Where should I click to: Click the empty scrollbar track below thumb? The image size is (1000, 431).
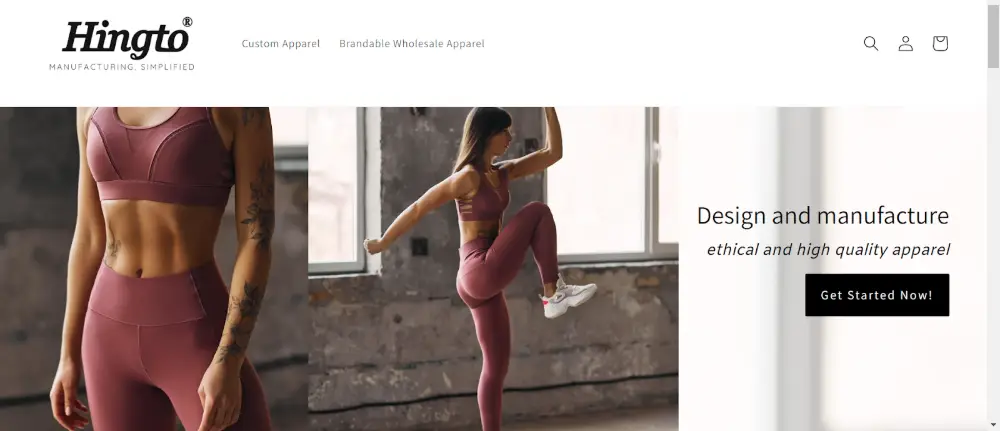pos(994,242)
